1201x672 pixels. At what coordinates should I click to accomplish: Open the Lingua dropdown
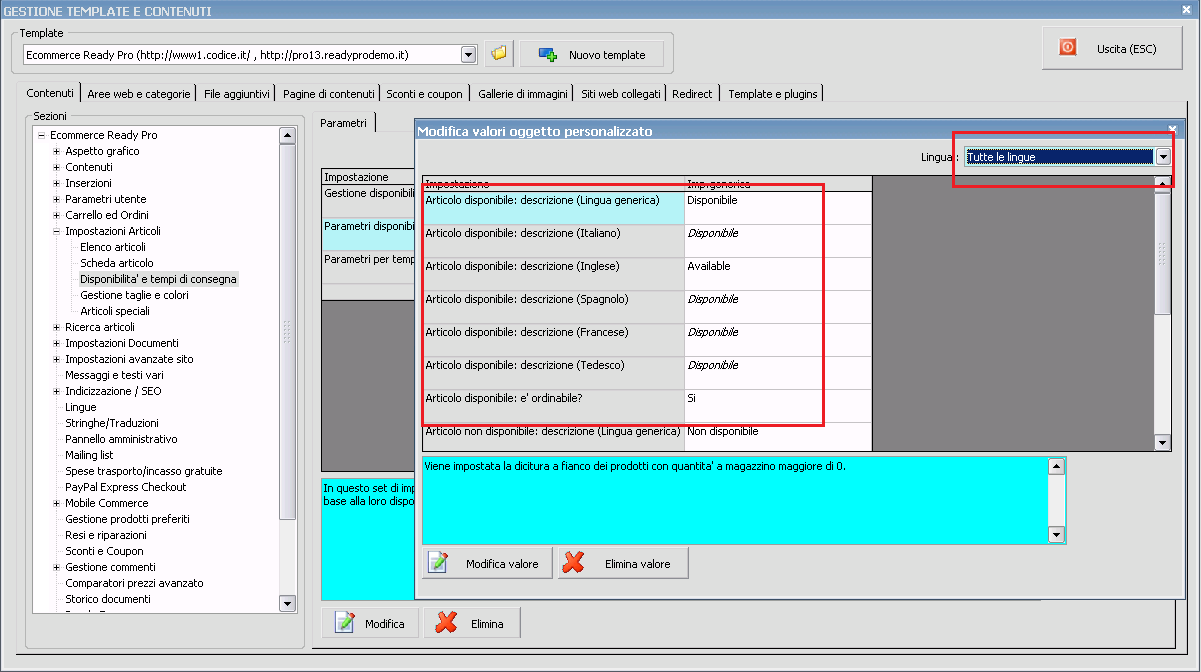click(1163, 157)
